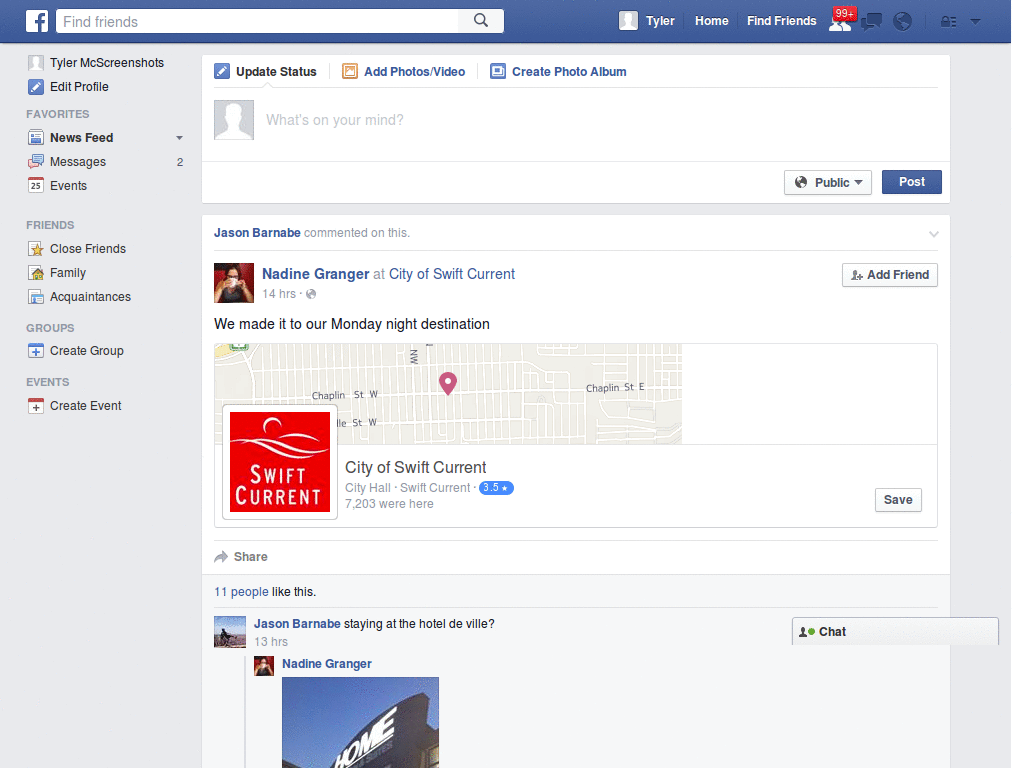Expand News Feed sort options arrow
This screenshot has width=1024, height=768.
pyautogui.click(x=180, y=138)
